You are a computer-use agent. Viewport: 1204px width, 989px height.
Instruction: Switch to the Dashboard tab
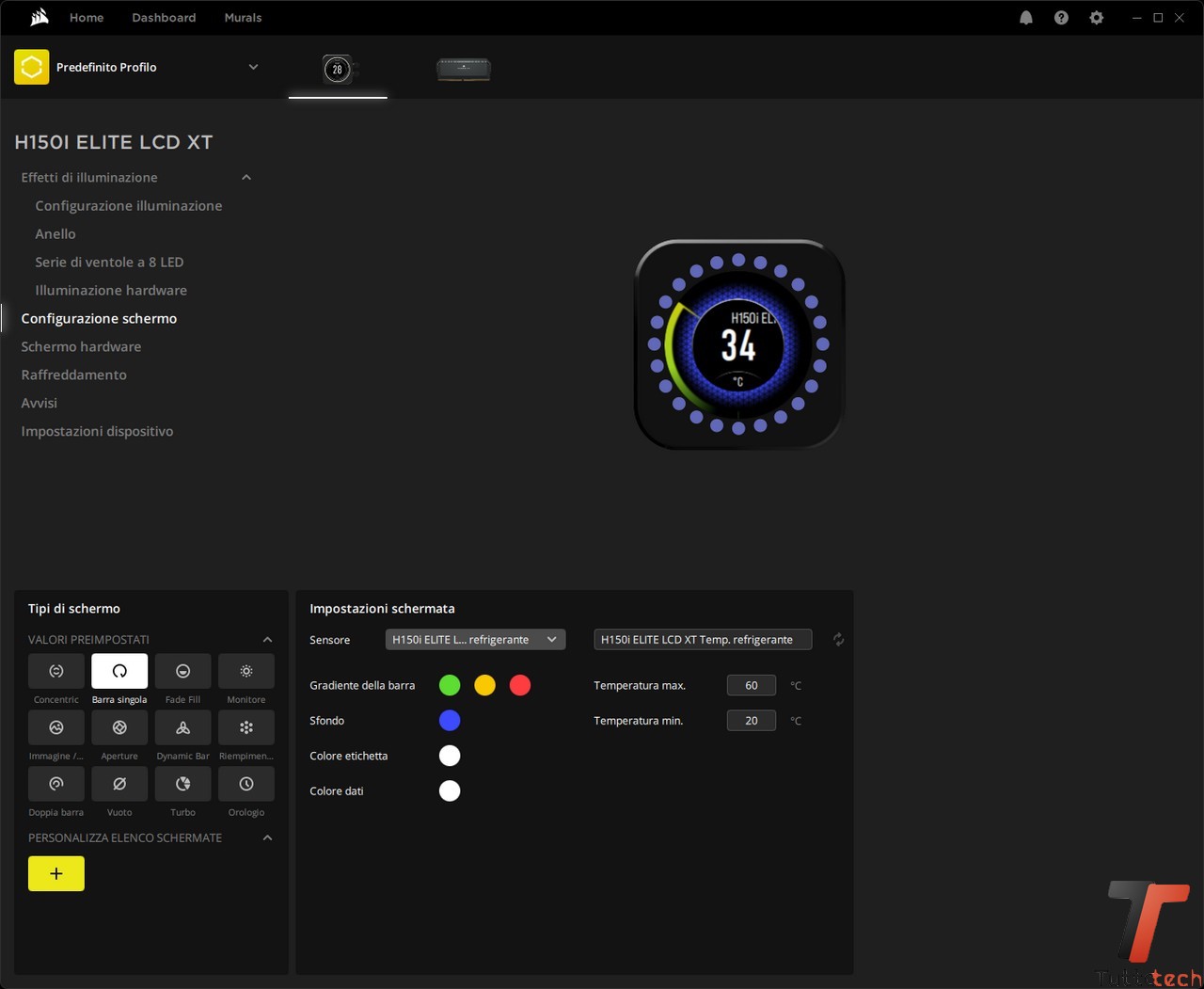(x=164, y=18)
